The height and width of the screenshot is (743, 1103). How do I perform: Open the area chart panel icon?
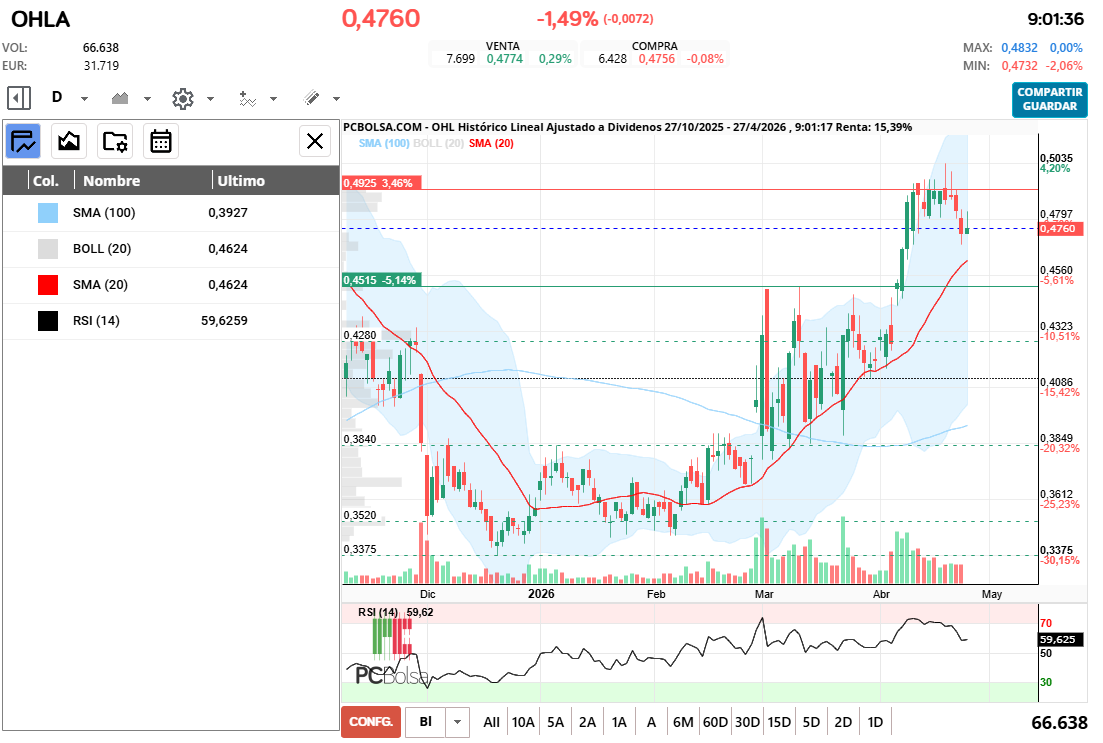pyautogui.click(x=69, y=141)
